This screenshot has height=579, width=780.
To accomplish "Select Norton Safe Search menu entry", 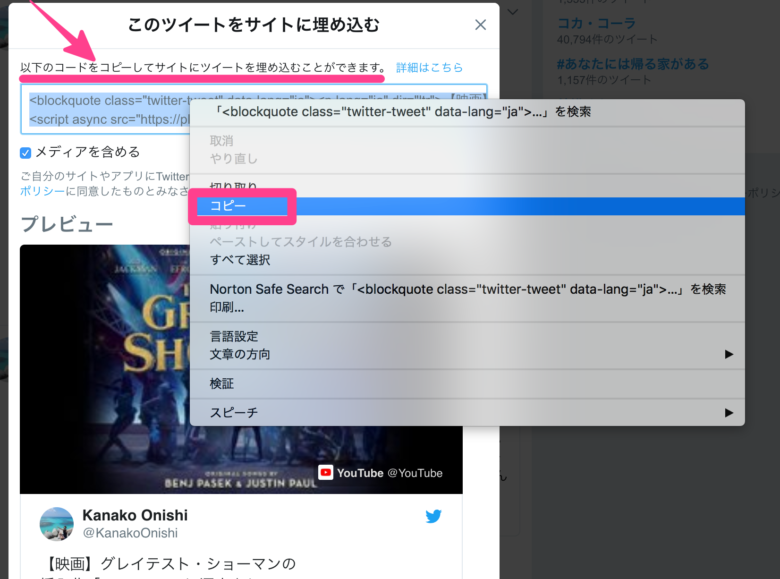I will [x=467, y=289].
